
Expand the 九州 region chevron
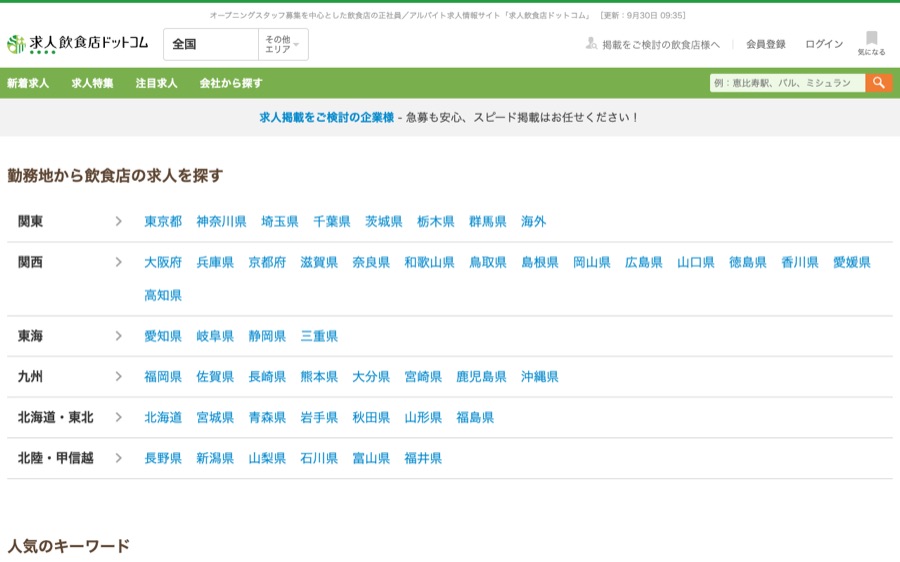[118, 377]
